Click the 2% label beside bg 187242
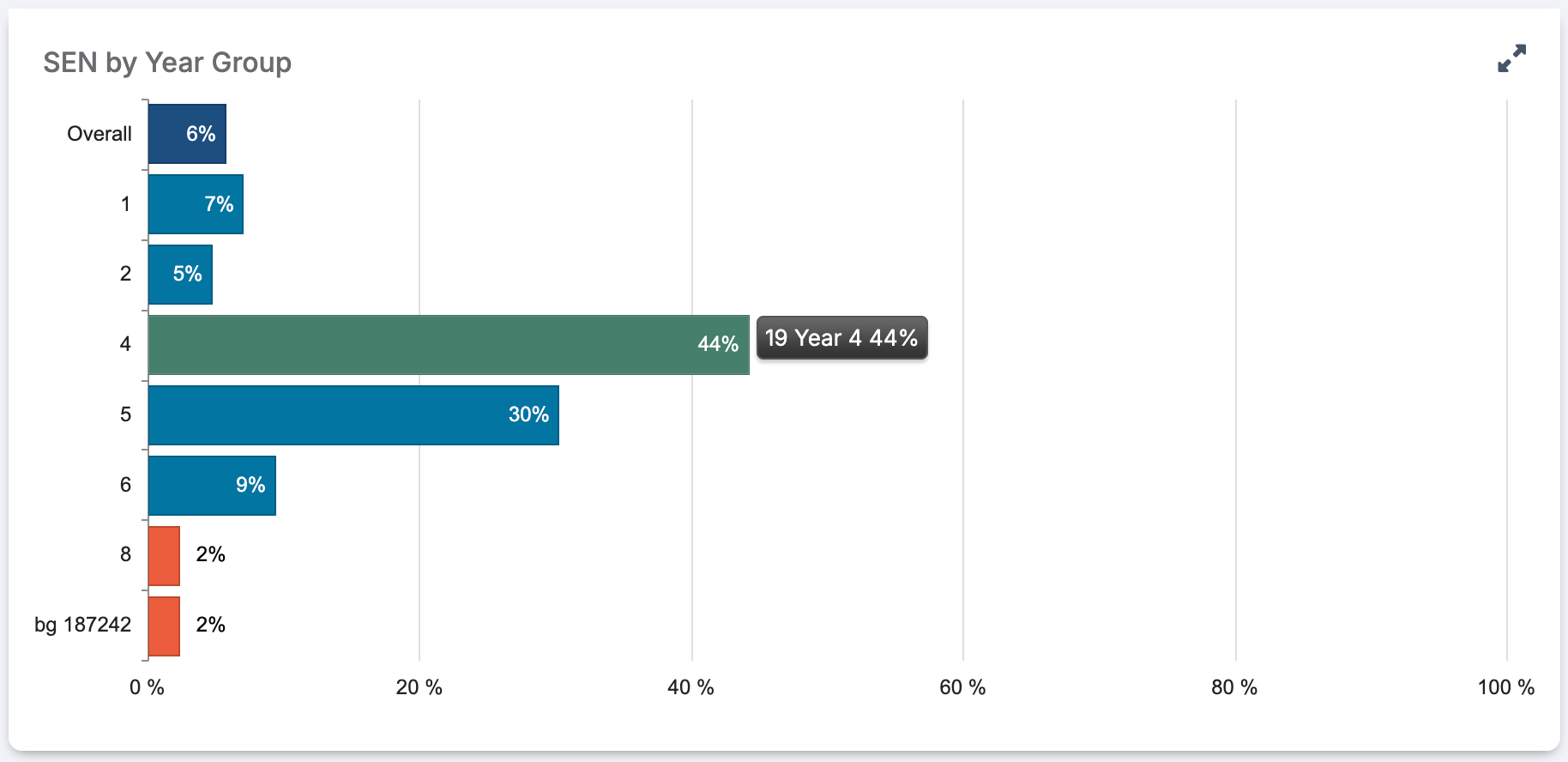Image resolution: width=1568 pixels, height=762 pixels. (210, 625)
